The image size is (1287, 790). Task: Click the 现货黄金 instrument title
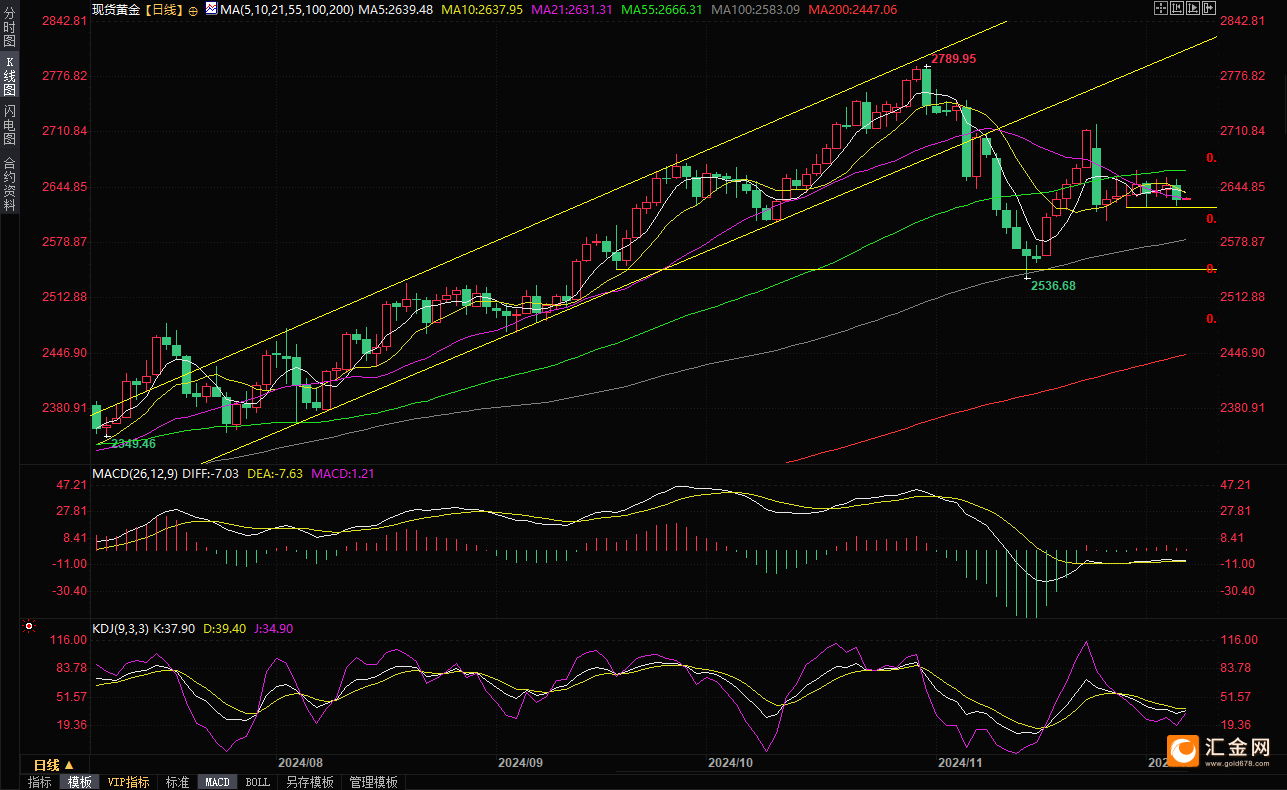116,10
